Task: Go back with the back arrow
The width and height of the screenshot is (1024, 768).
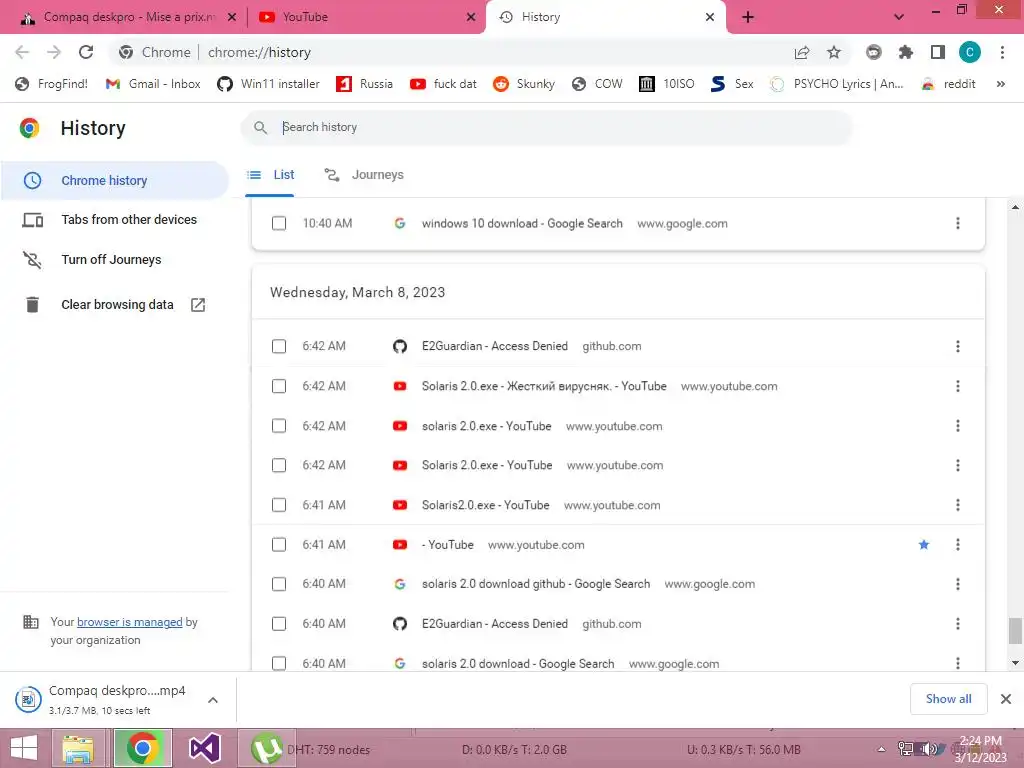Action: [22, 52]
